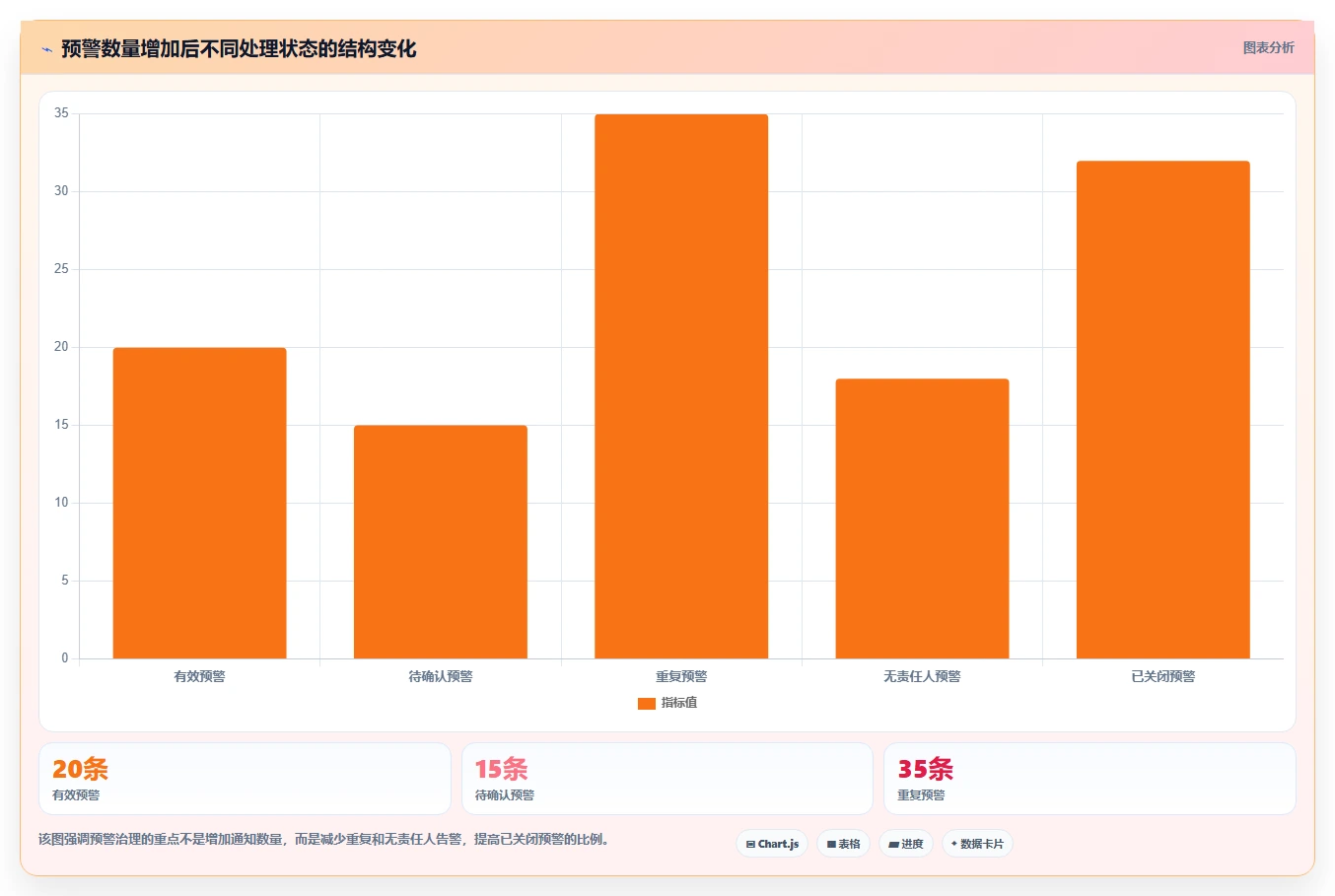The image size is (1335, 896).
Task: Click the 重复预警 x-axis label
Action: click(681, 676)
